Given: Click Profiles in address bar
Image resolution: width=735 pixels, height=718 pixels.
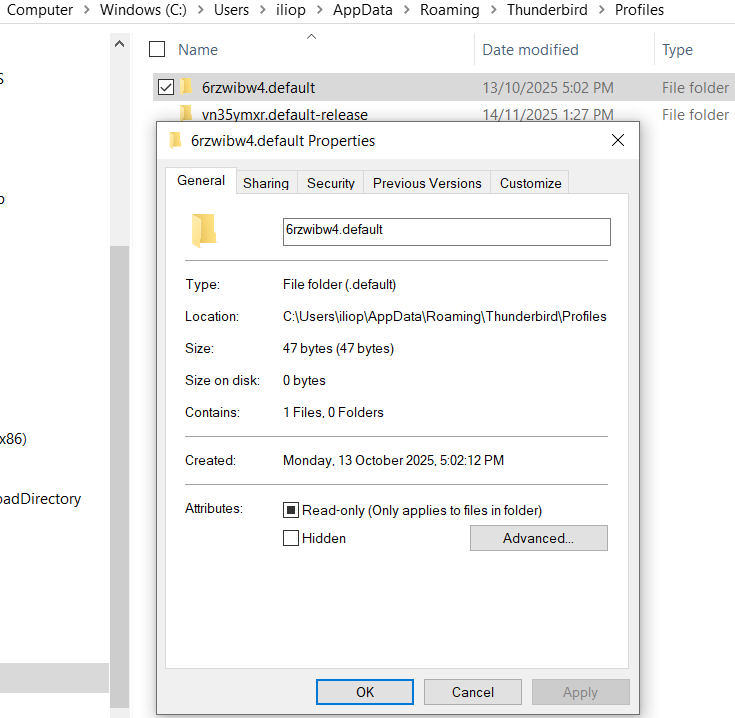Looking at the screenshot, I should coord(639,10).
